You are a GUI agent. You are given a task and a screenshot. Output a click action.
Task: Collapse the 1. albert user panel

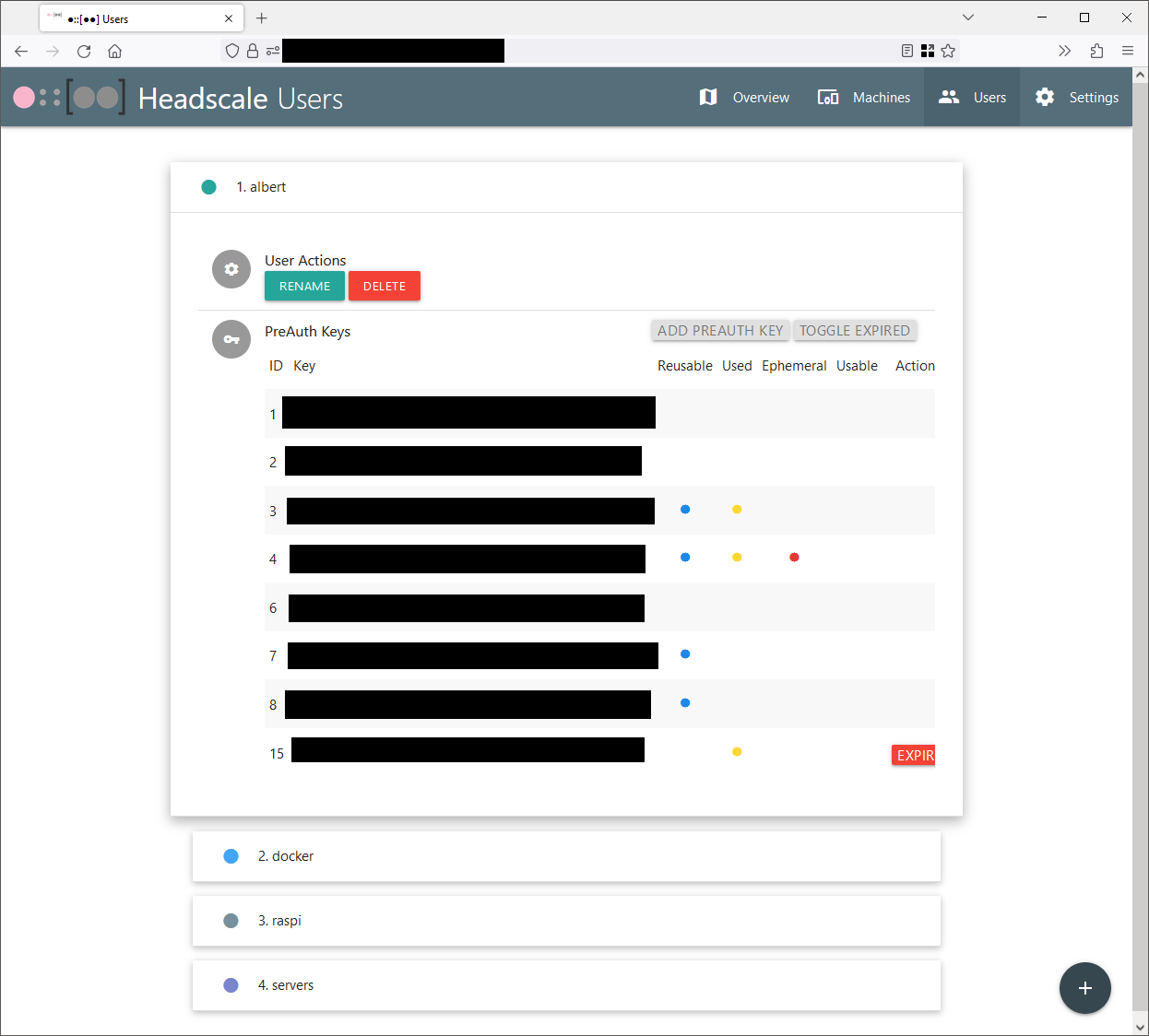pos(566,187)
